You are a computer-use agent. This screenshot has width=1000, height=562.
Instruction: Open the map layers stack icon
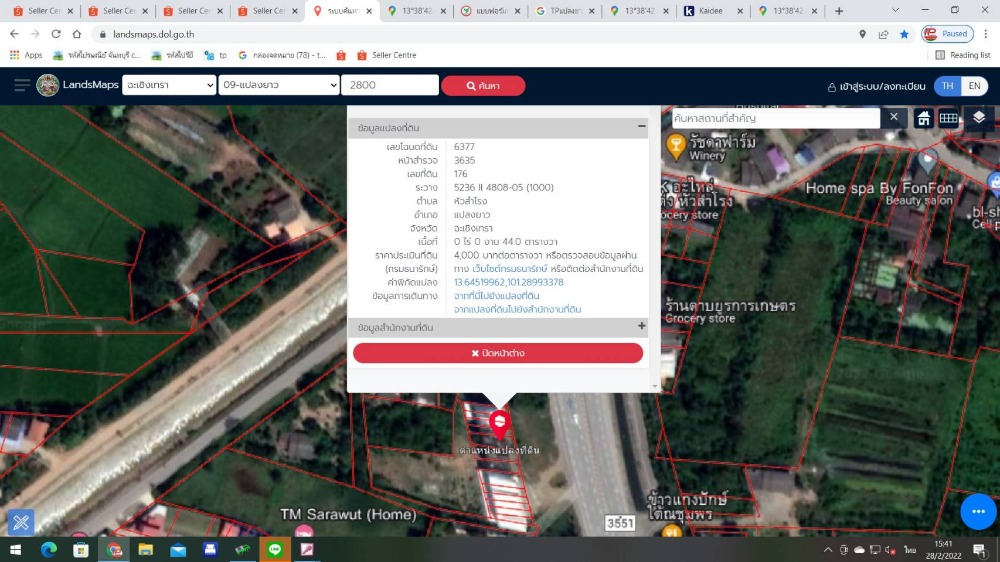point(979,117)
